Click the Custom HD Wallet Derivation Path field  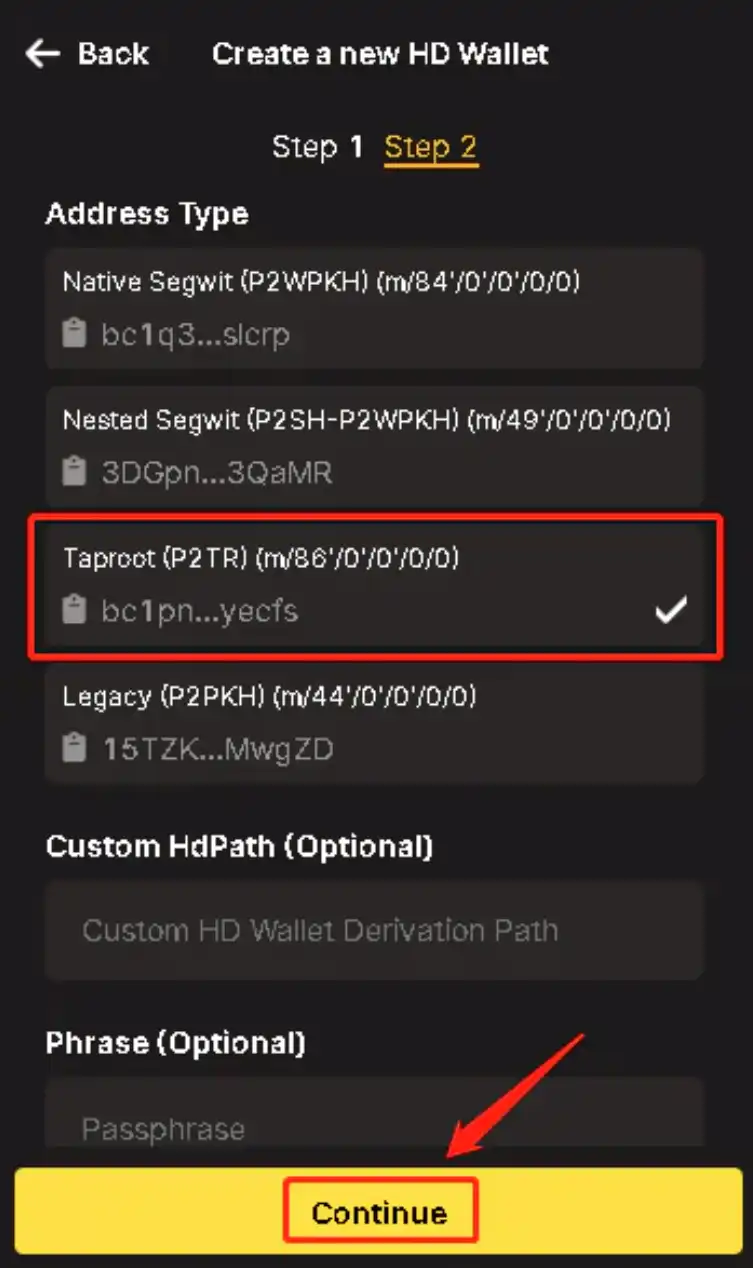374,931
